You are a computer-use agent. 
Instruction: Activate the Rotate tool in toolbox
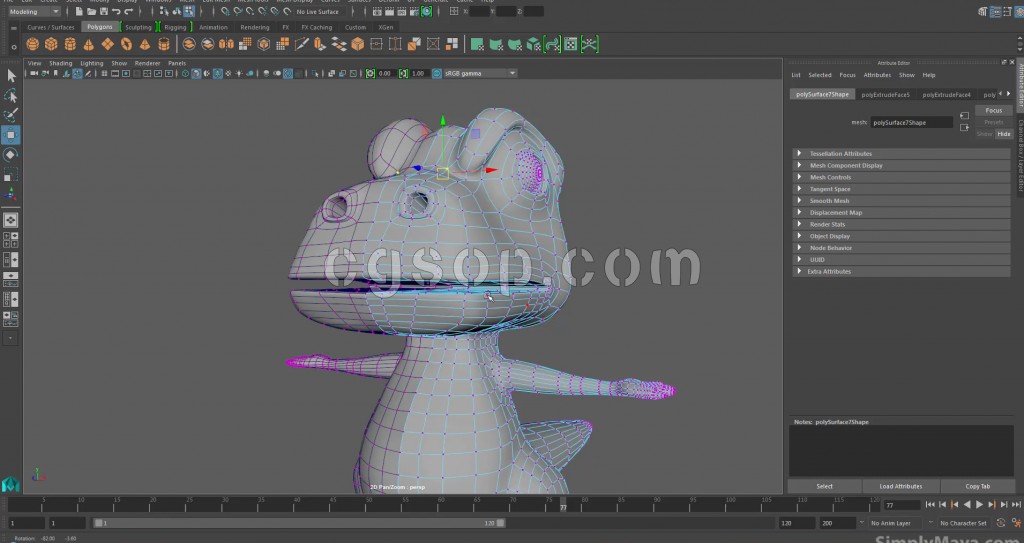(x=11, y=155)
